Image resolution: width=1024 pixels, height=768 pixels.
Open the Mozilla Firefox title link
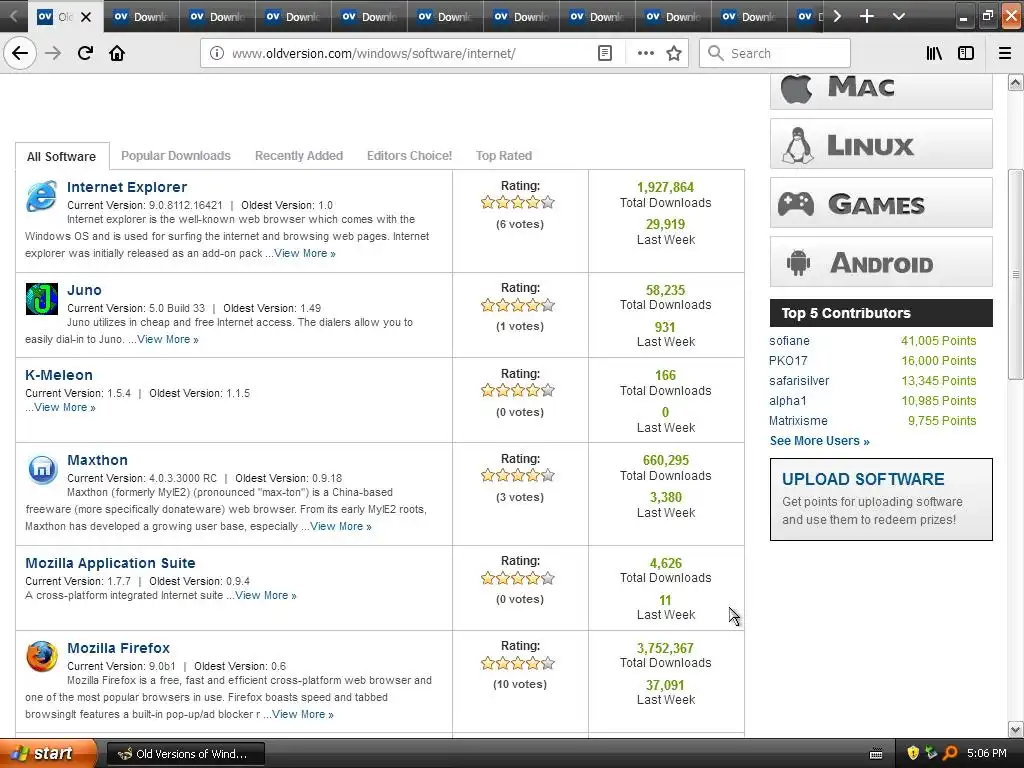coord(118,648)
